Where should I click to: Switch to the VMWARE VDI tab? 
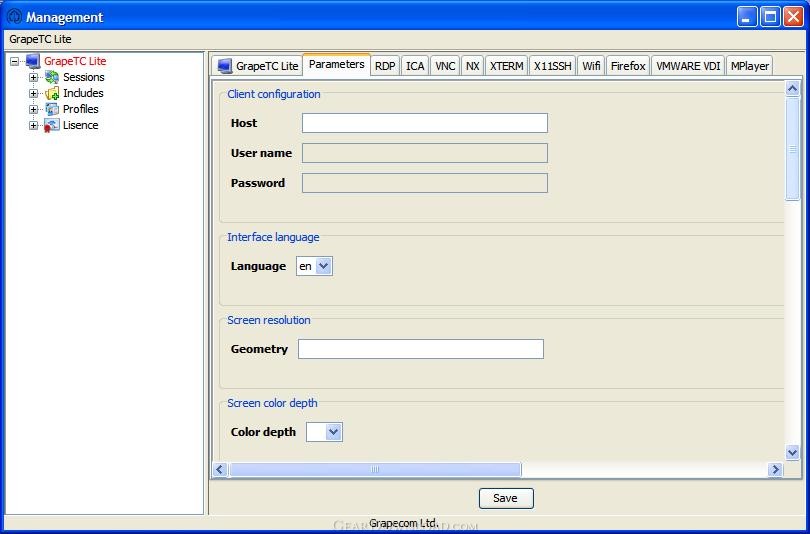pyautogui.click(x=688, y=66)
